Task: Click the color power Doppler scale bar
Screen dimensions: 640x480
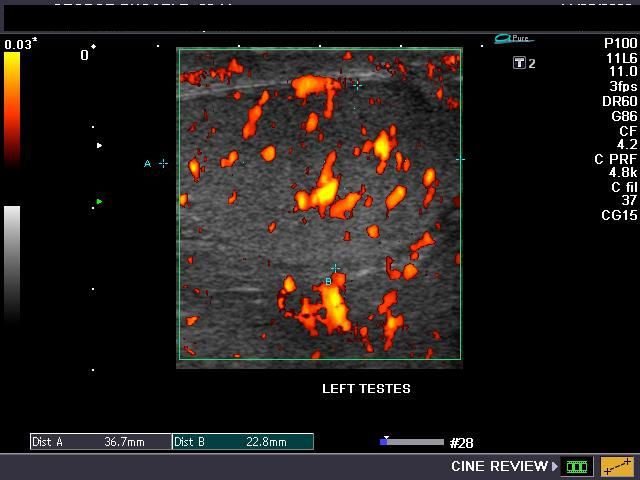Action: tap(12, 106)
